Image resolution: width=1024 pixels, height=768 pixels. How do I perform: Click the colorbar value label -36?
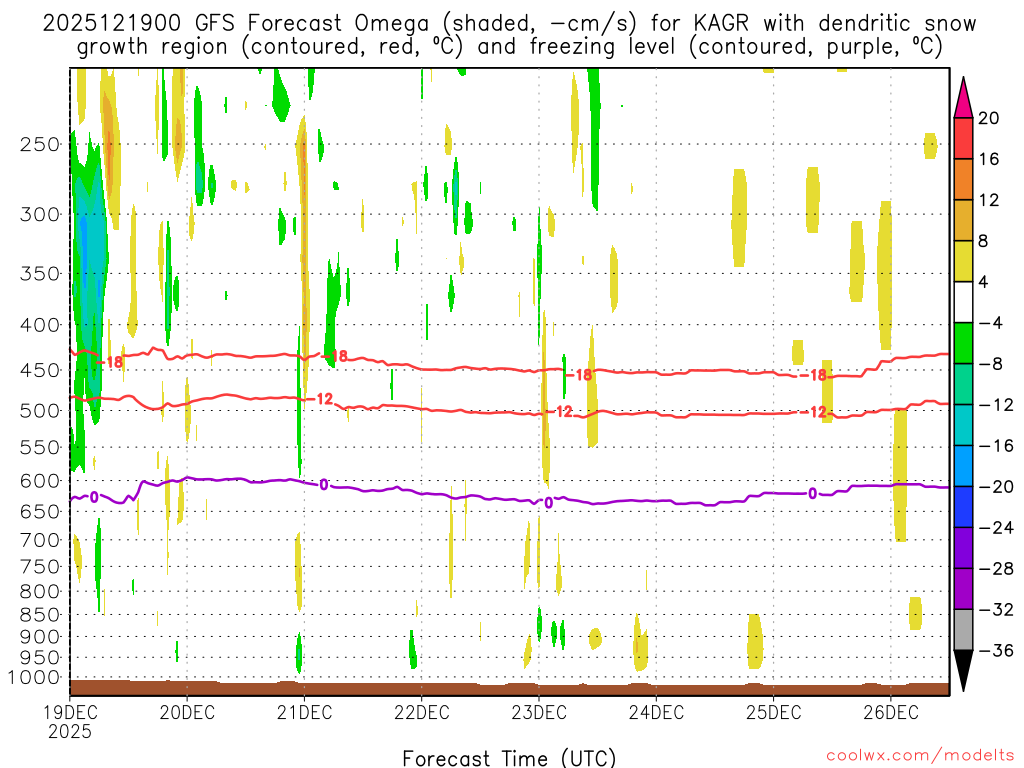point(996,650)
